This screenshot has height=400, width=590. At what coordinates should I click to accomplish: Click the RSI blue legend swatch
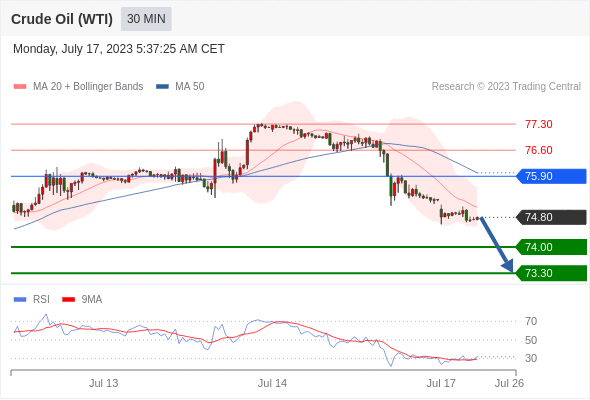pos(20,300)
